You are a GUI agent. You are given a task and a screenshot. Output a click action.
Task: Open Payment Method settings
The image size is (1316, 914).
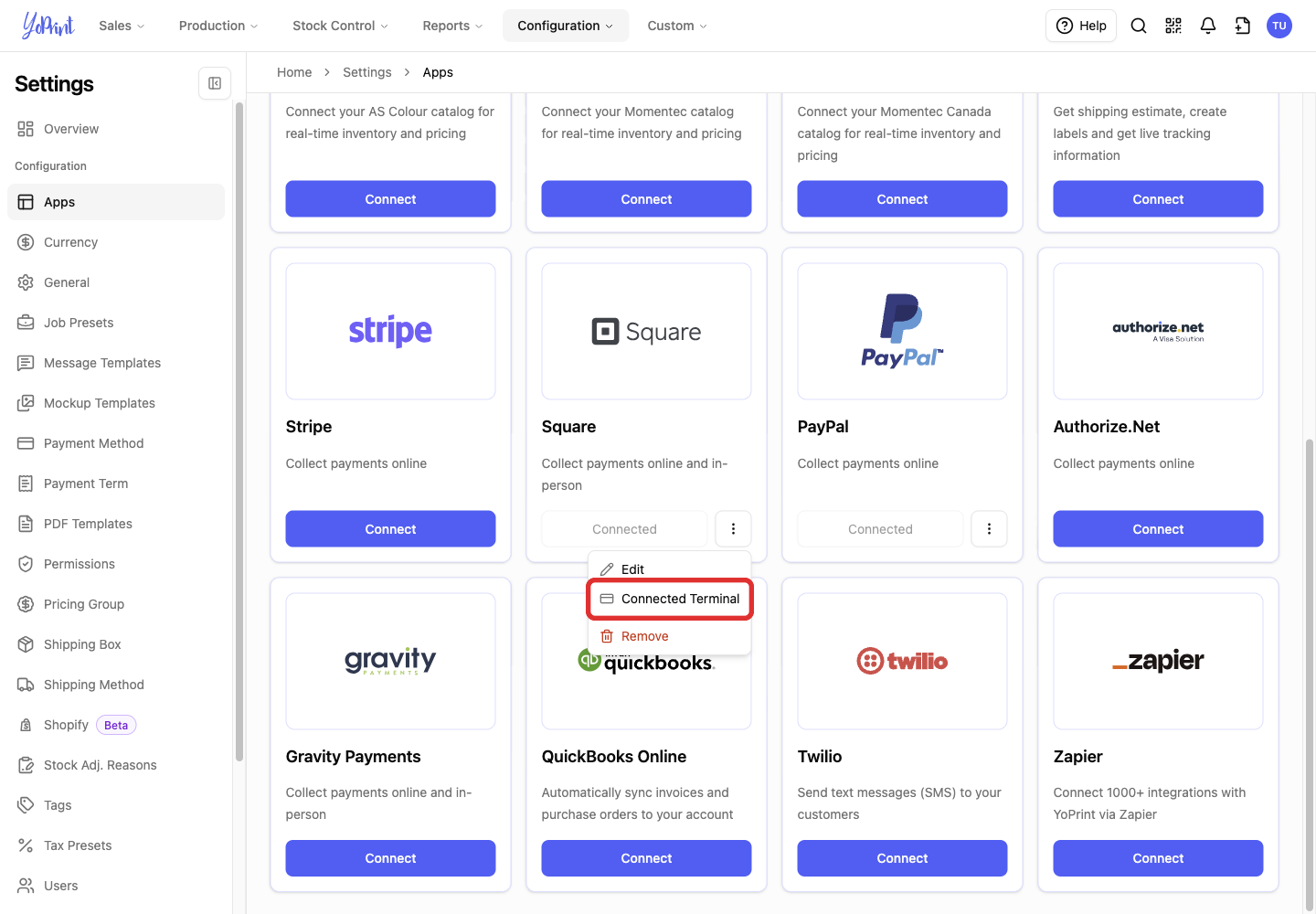pos(116,443)
